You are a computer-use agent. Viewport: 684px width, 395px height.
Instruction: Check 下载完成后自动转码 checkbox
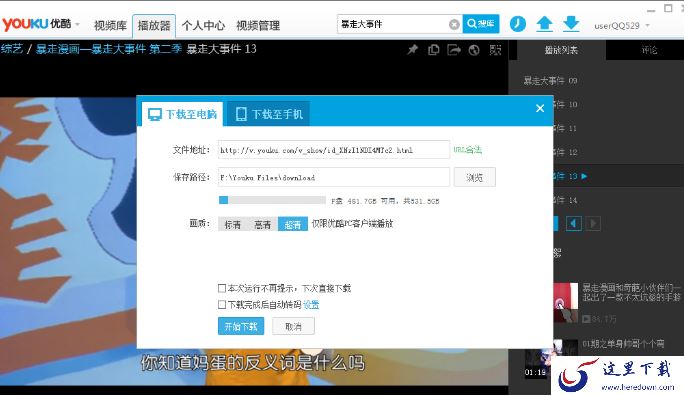(222, 304)
